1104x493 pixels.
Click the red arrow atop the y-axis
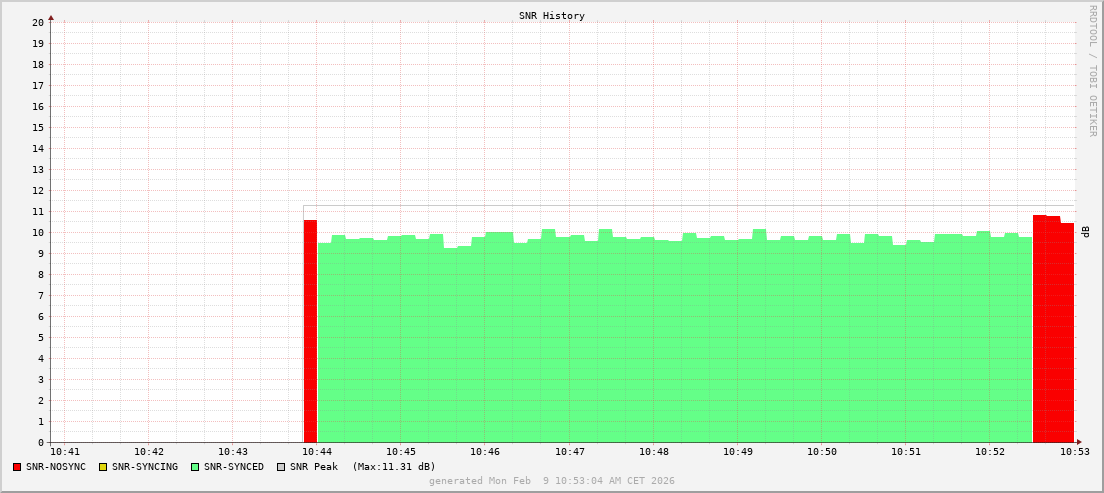click(x=51, y=17)
